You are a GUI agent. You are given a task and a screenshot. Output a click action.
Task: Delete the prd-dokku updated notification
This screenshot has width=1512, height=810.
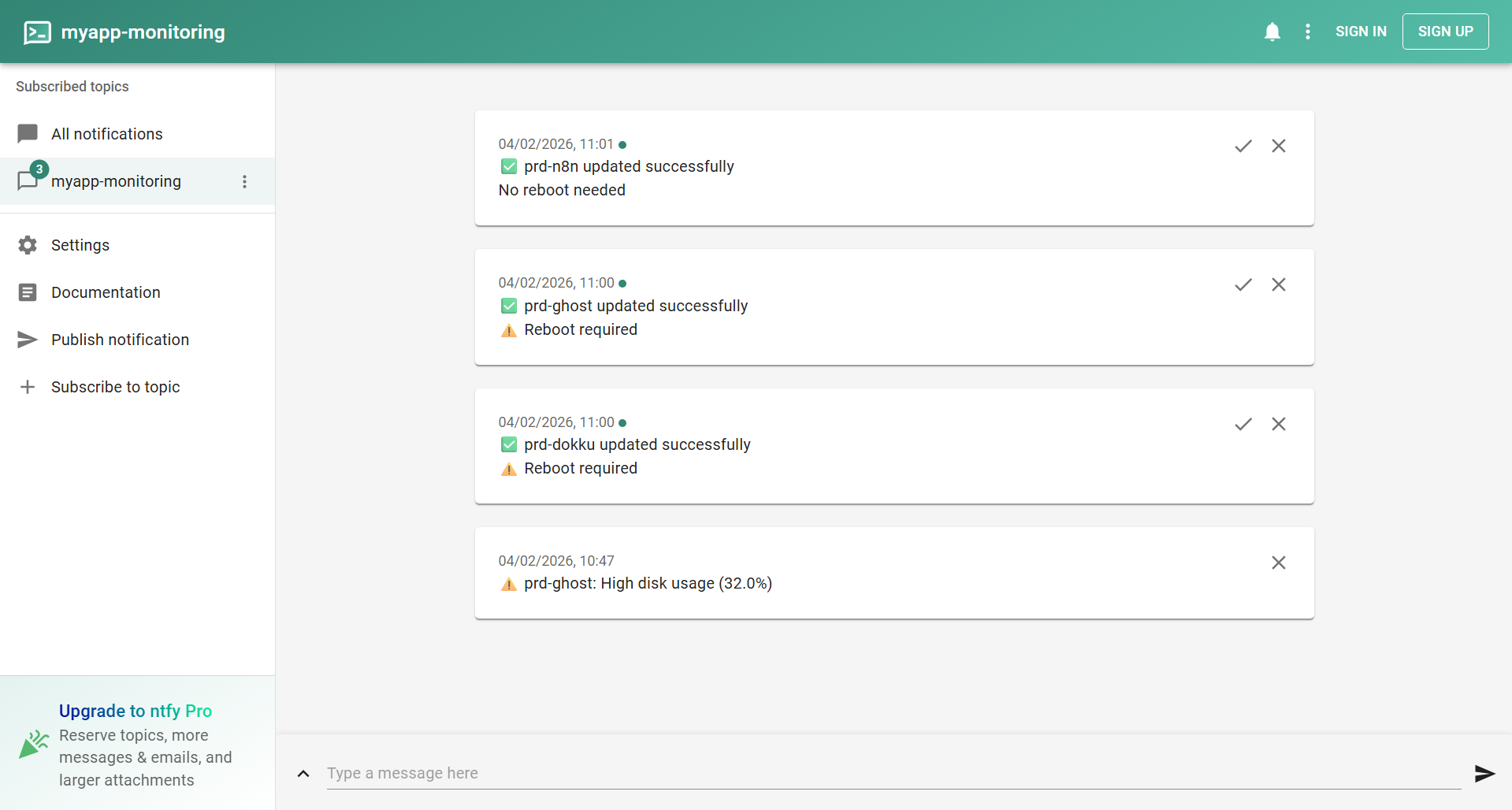pyautogui.click(x=1279, y=424)
